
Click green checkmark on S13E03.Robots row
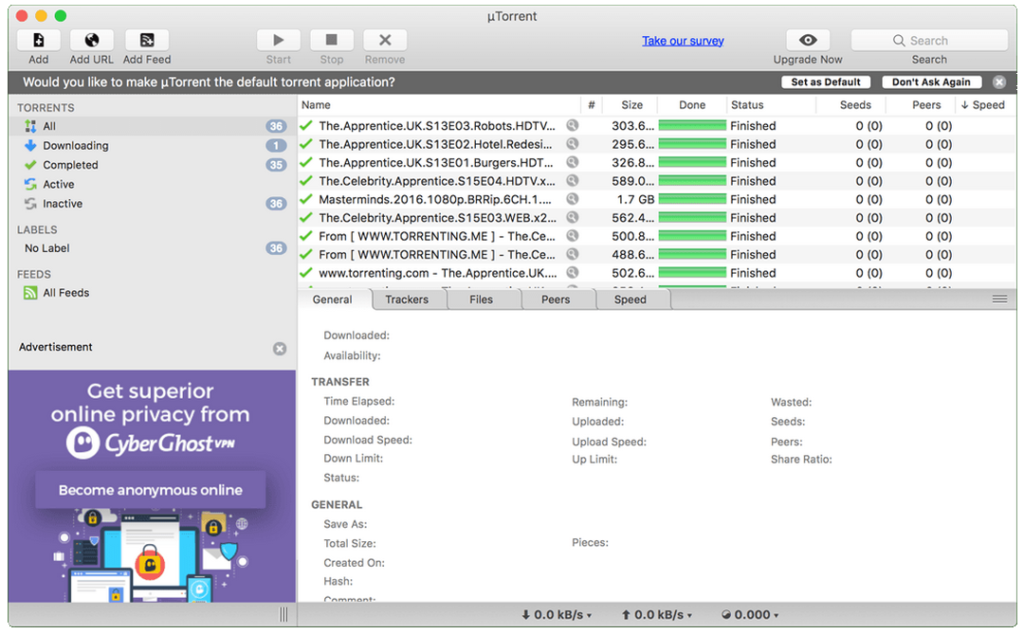pos(306,125)
